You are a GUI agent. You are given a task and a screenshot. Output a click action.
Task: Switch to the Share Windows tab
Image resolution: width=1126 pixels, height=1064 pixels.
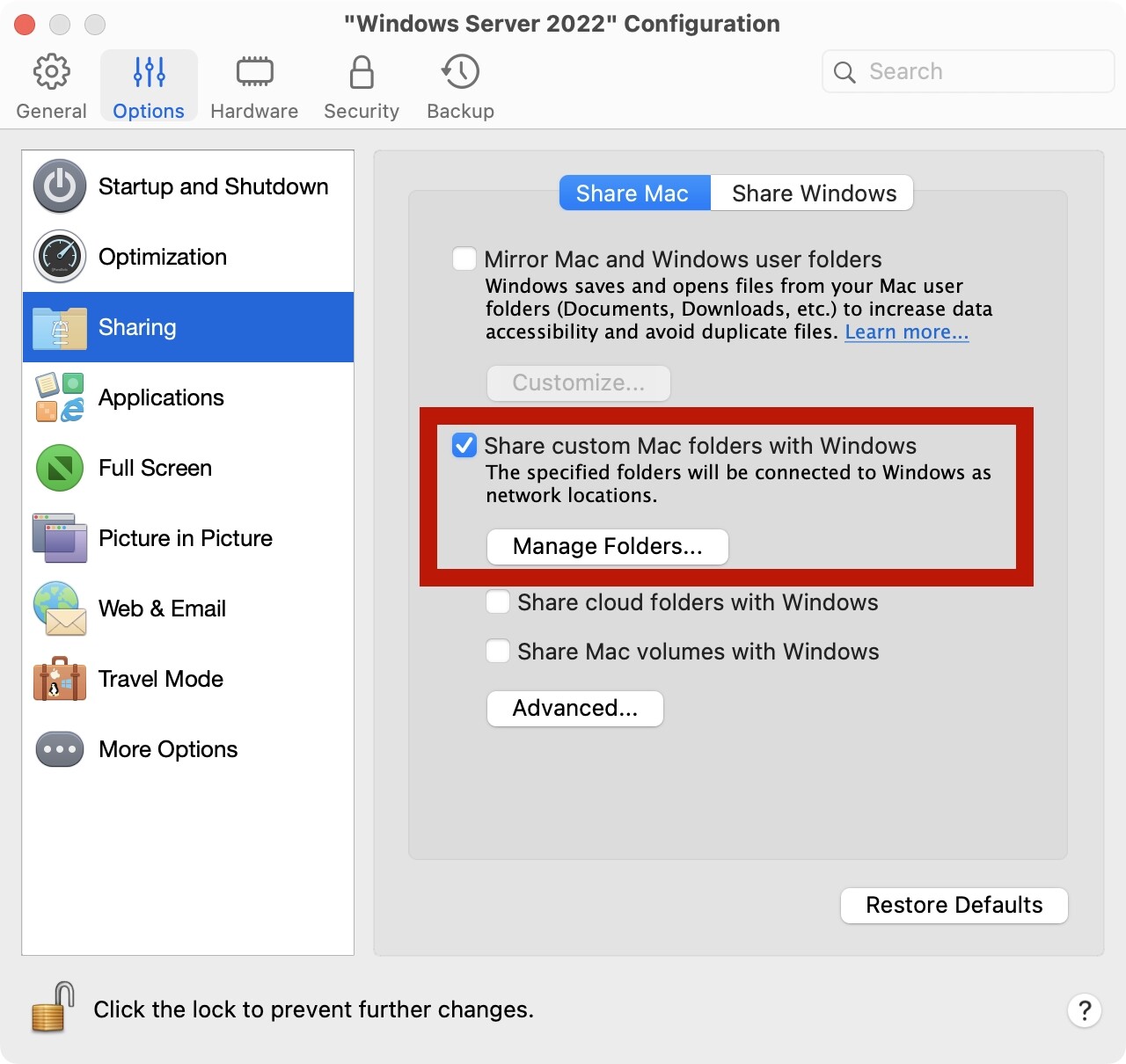[813, 193]
